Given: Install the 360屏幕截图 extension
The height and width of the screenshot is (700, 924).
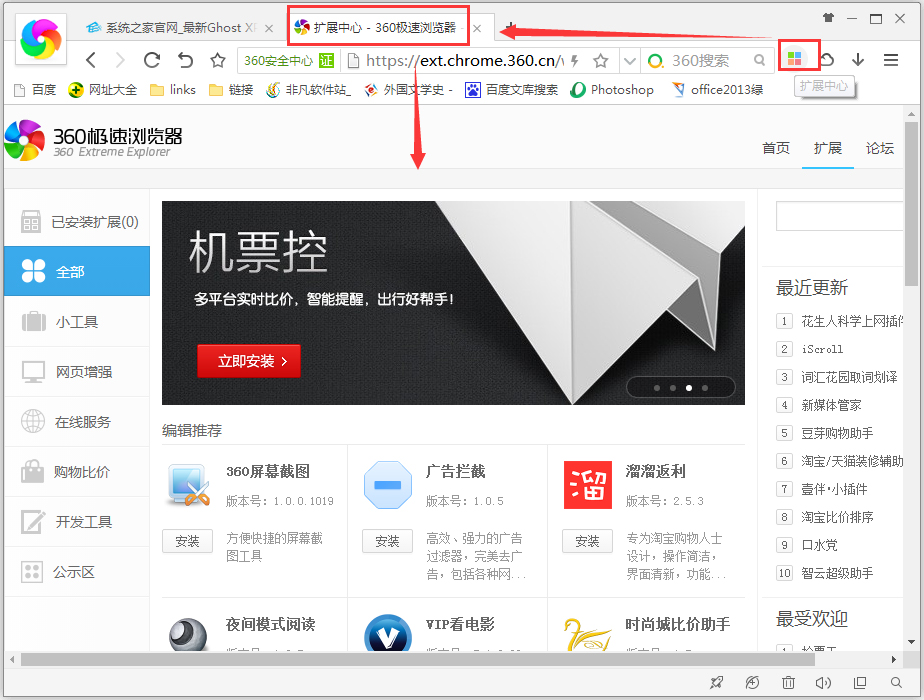Looking at the screenshot, I should [x=187, y=541].
